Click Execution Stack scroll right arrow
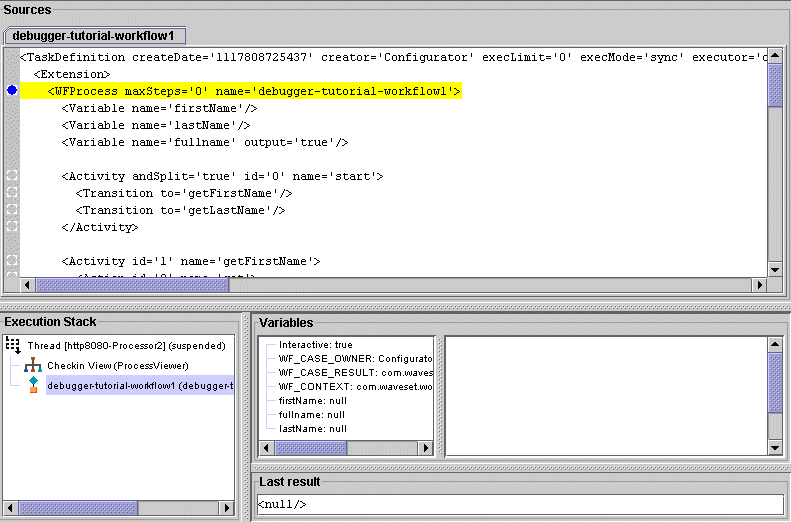The height and width of the screenshot is (522, 791). click(x=227, y=508)
